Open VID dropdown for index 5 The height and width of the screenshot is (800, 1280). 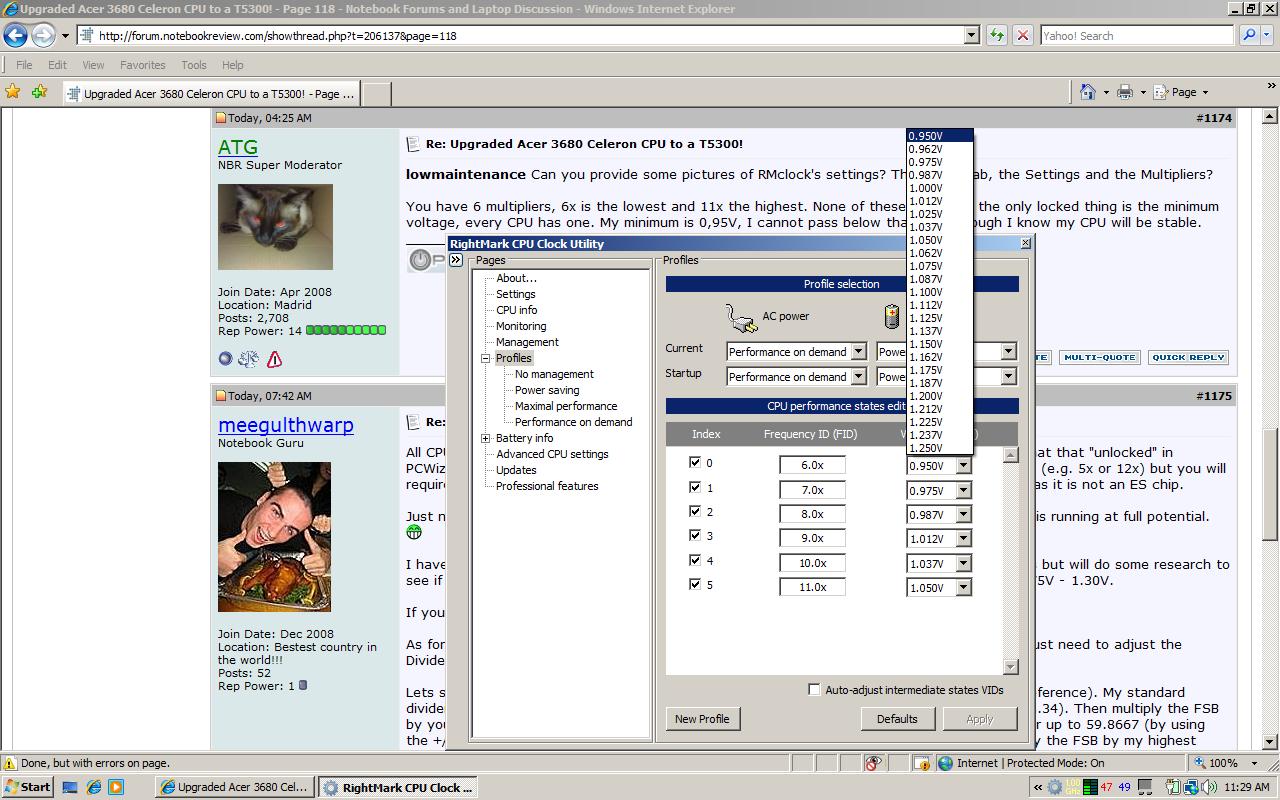[963, 588]
